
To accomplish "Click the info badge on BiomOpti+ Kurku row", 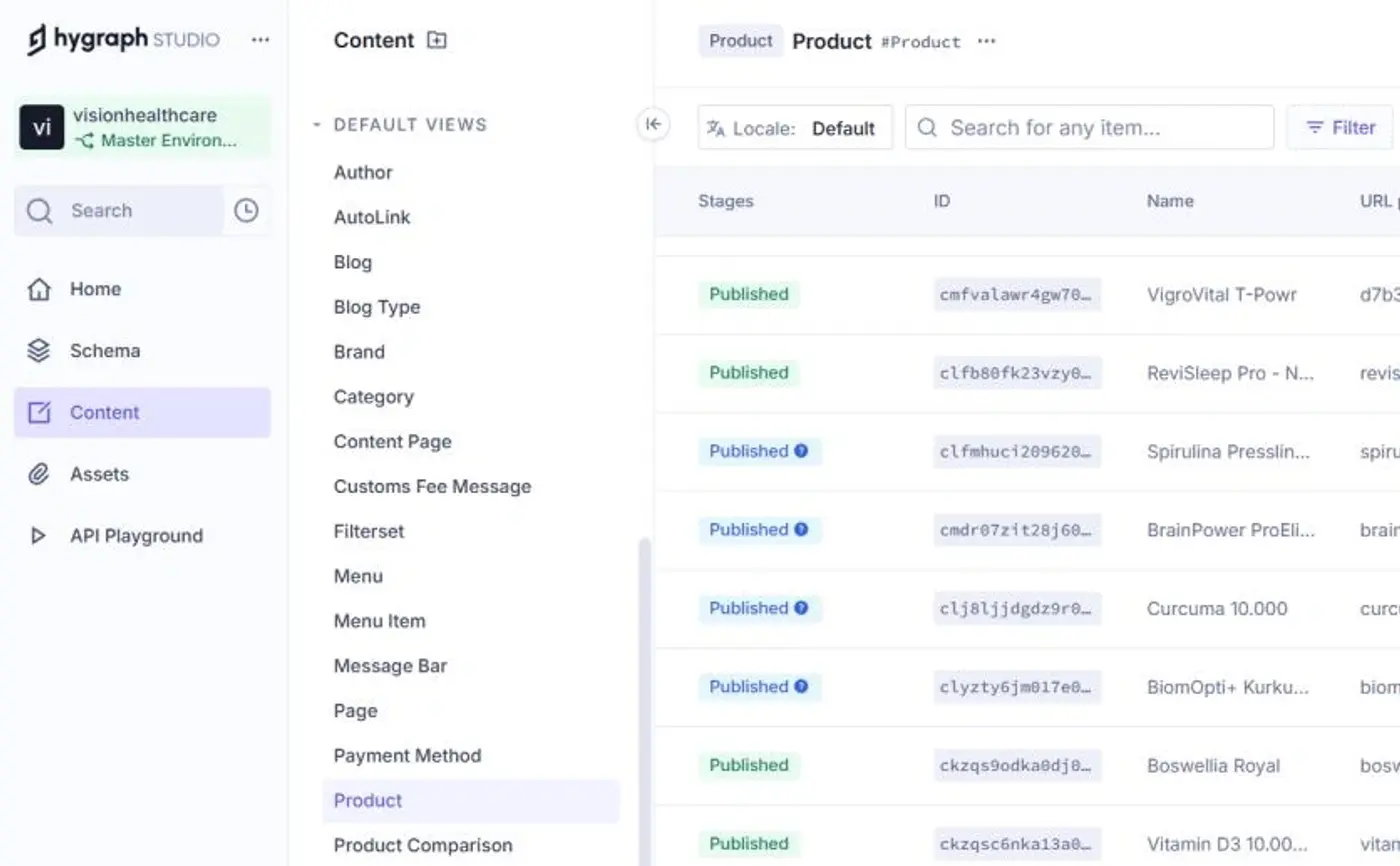I will pyautogui.click(x=801, y=686).
